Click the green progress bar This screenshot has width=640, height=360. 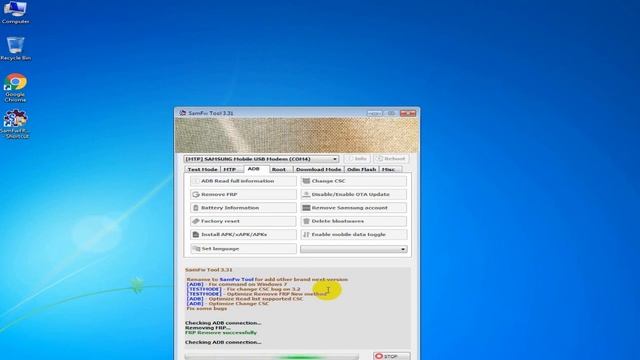(x=271, y=357)
